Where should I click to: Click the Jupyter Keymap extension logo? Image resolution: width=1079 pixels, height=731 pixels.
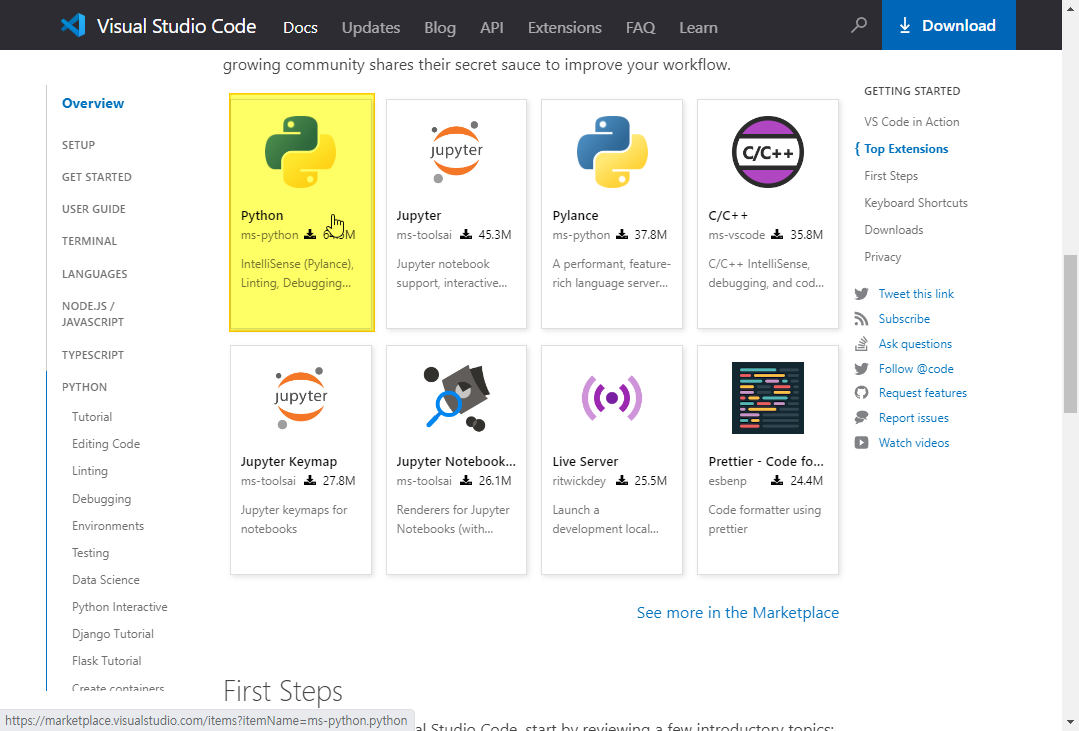(x=301, y=398)
